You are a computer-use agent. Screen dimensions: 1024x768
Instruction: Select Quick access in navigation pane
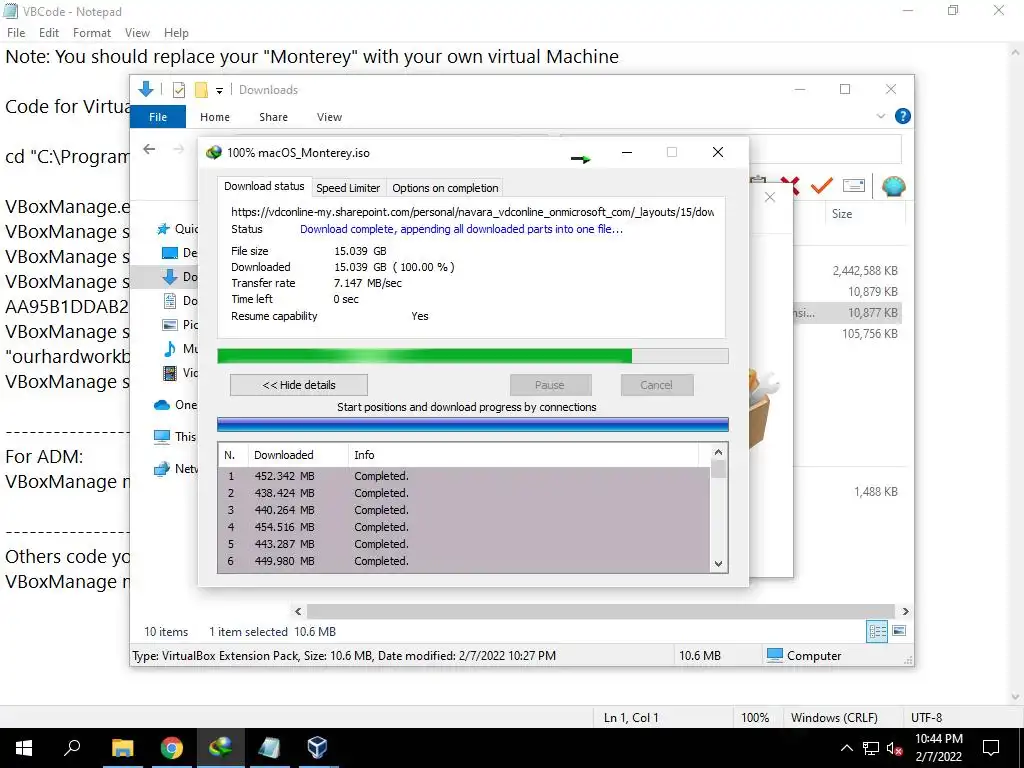(176, 229)
